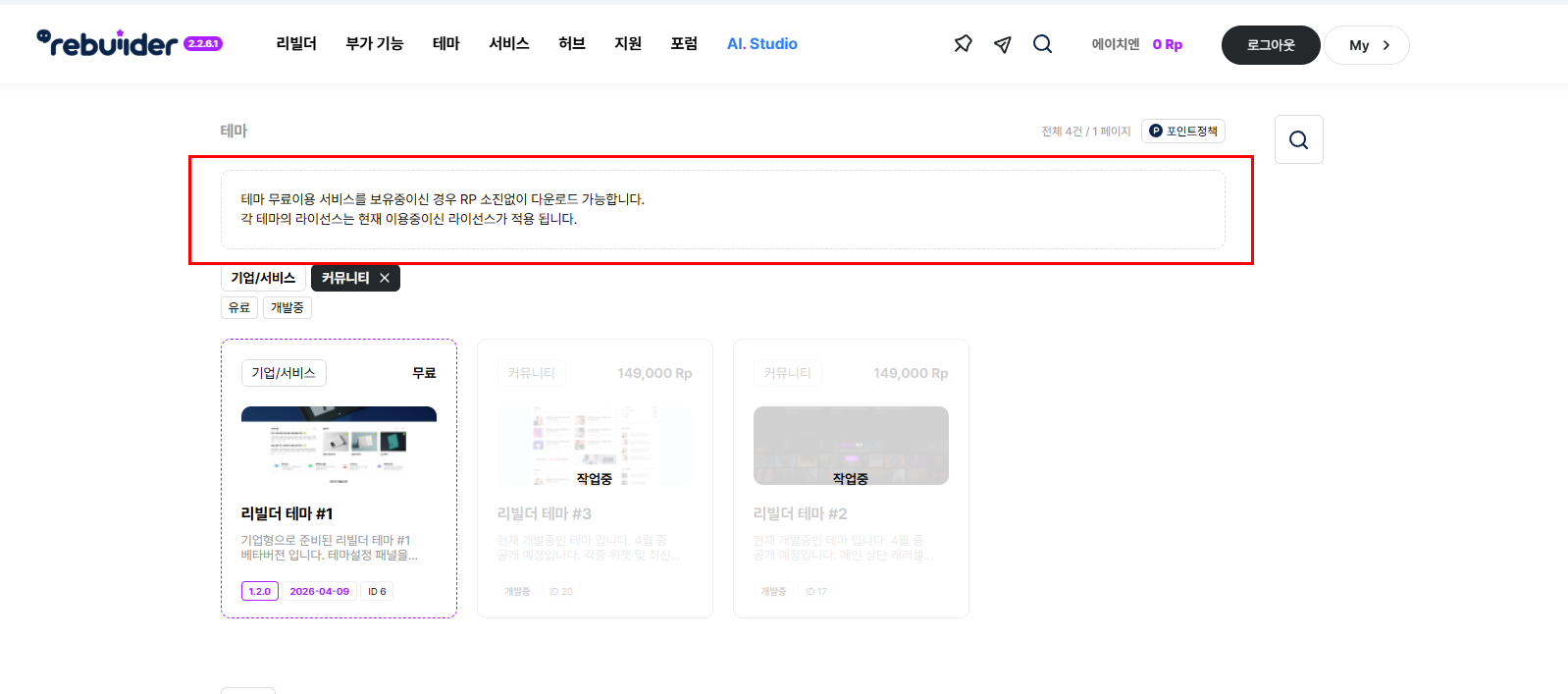The image size is (1568, 694).
Task: Expand the My menu chevron
Action: [x=1385, y=45]
